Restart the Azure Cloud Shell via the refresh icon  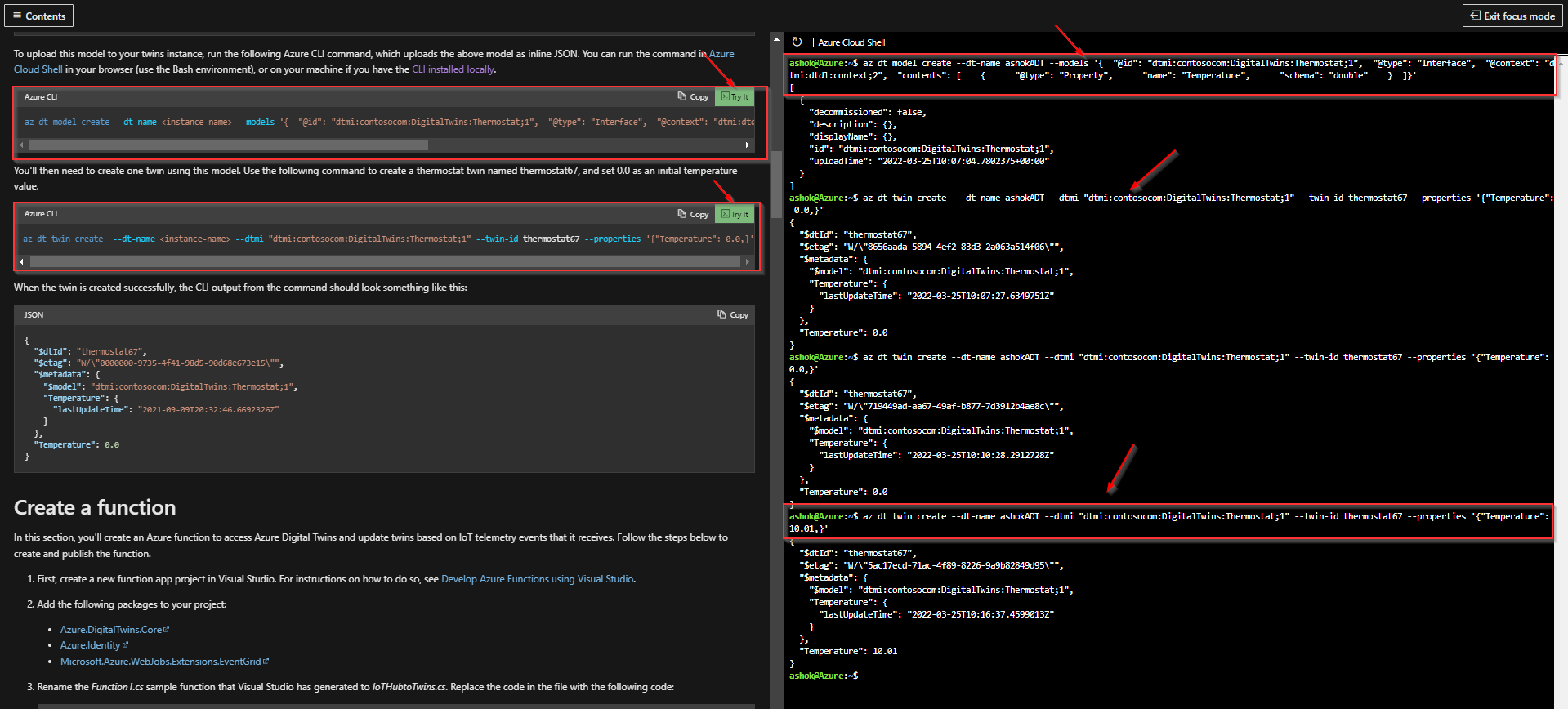(797, 42)
